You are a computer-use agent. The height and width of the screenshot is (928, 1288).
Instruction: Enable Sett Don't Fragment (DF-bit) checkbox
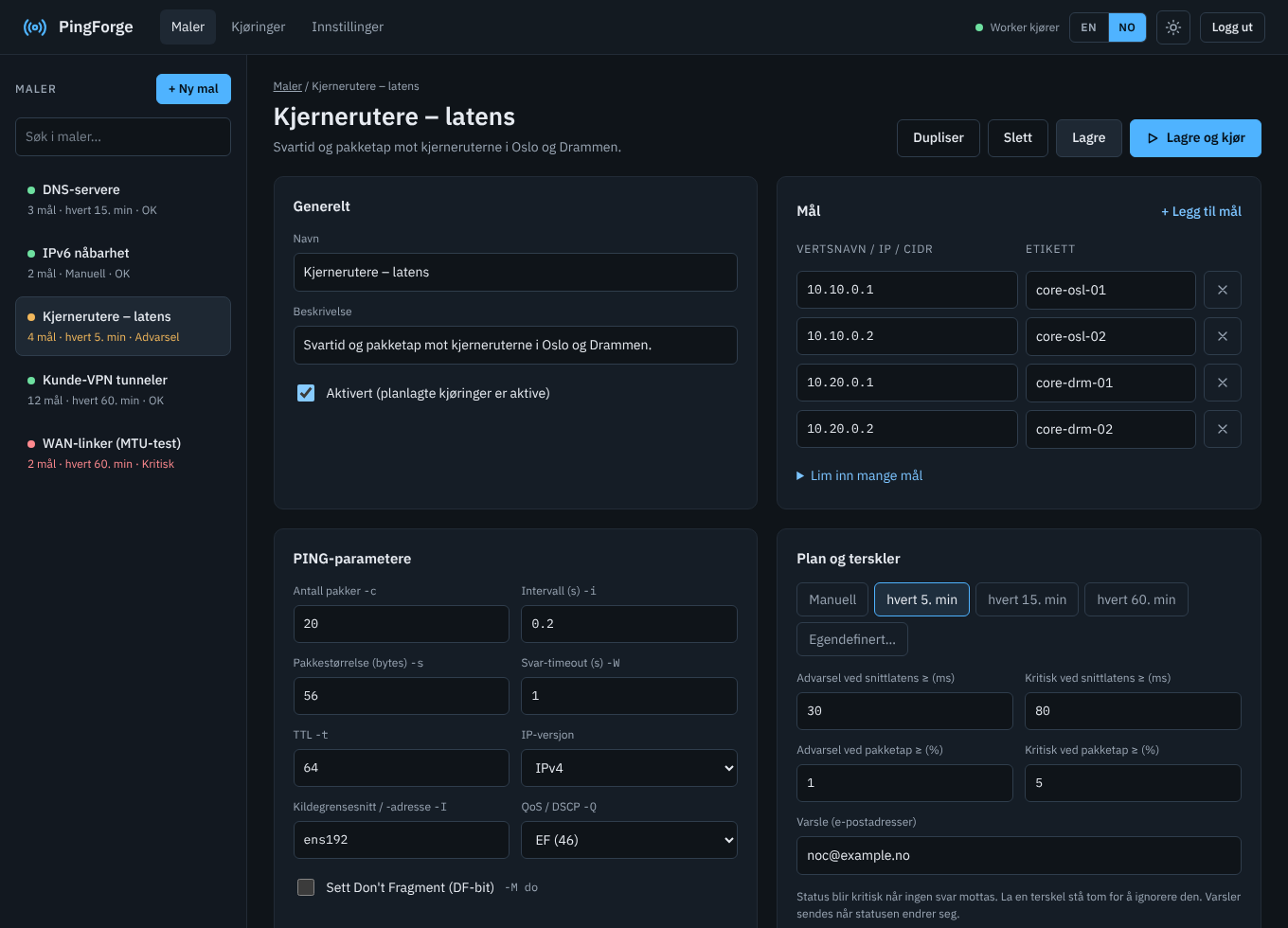(306, 887)
